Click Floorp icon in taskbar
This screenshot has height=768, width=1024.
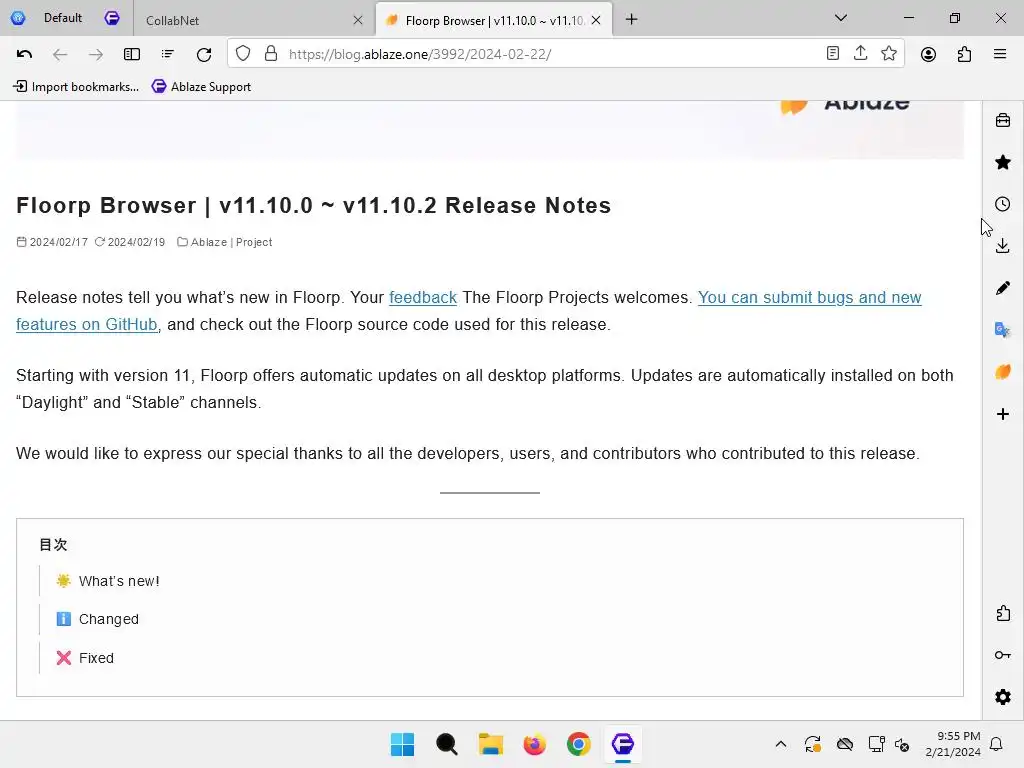[622, 744]
